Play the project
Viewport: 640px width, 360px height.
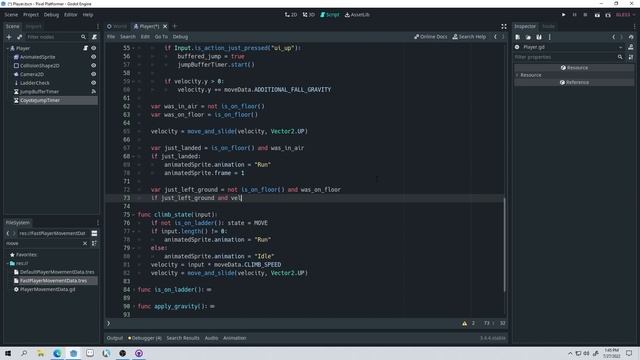click(564, 15)
